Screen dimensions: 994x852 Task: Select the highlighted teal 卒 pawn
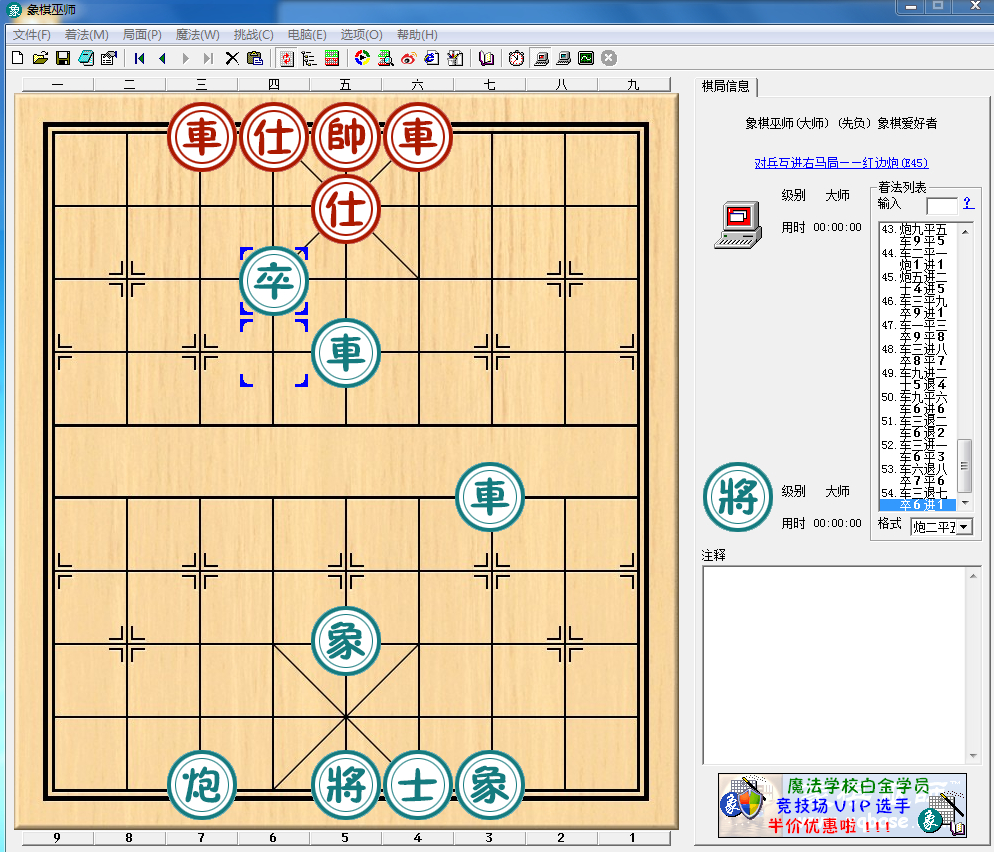click(274, 281)
